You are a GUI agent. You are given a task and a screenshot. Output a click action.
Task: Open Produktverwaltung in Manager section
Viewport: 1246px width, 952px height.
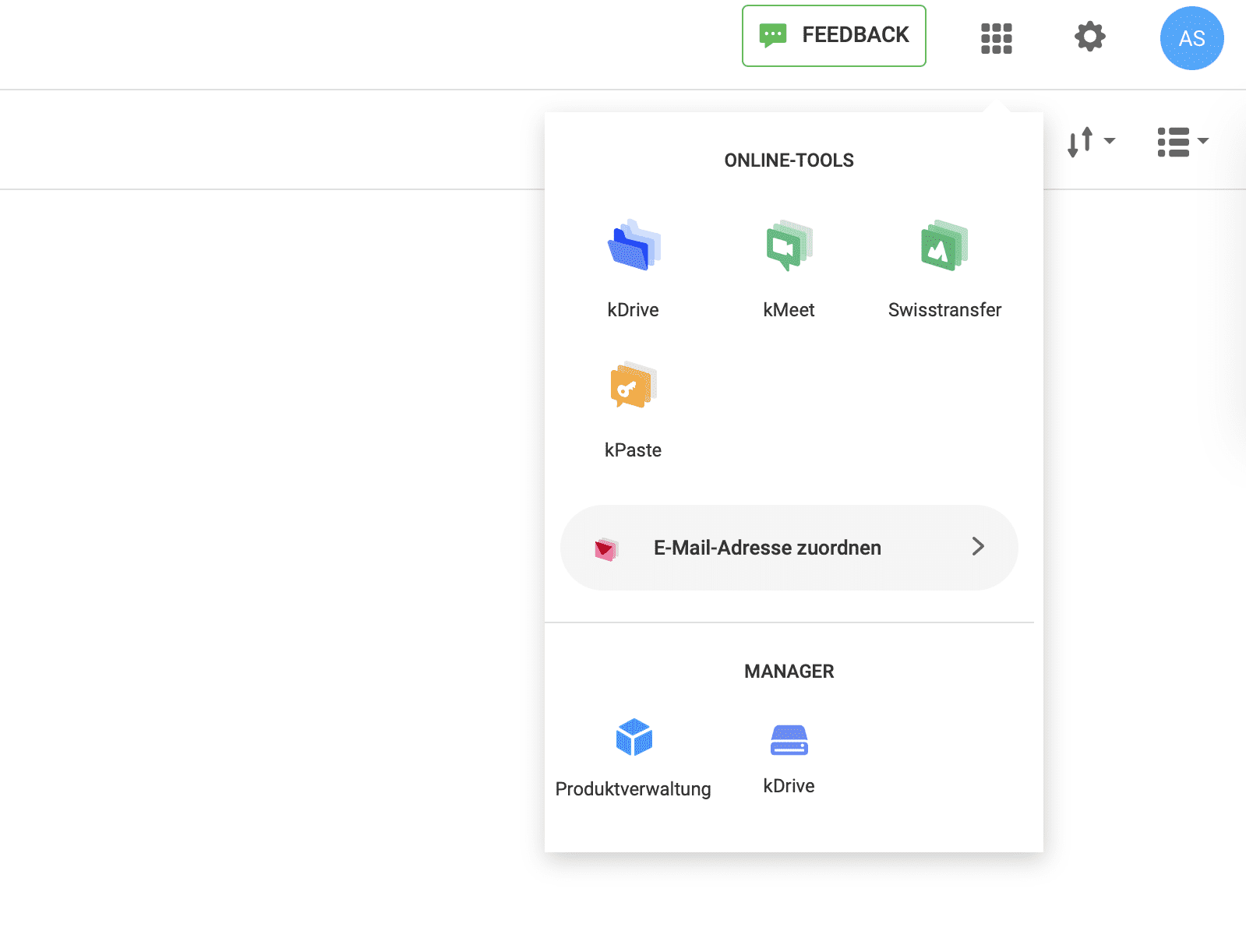(634, 737)
